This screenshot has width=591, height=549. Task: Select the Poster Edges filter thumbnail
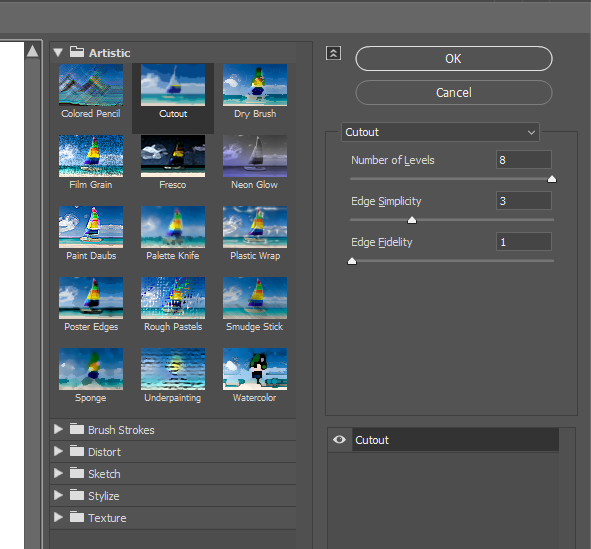click(91, 298)
